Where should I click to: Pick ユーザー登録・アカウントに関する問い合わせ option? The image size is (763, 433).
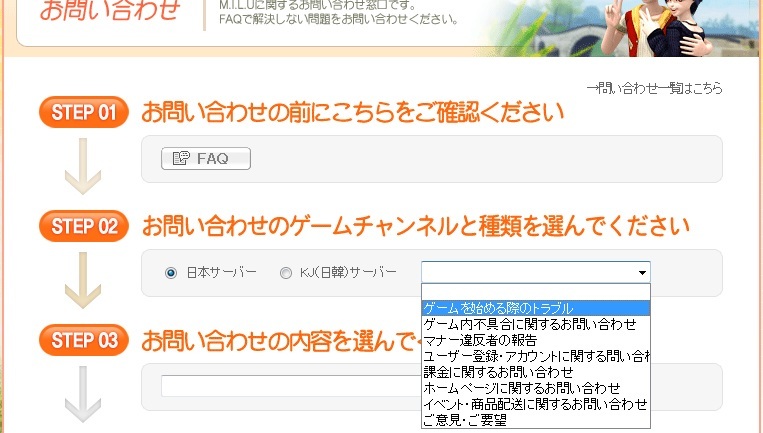coord(535,356)
